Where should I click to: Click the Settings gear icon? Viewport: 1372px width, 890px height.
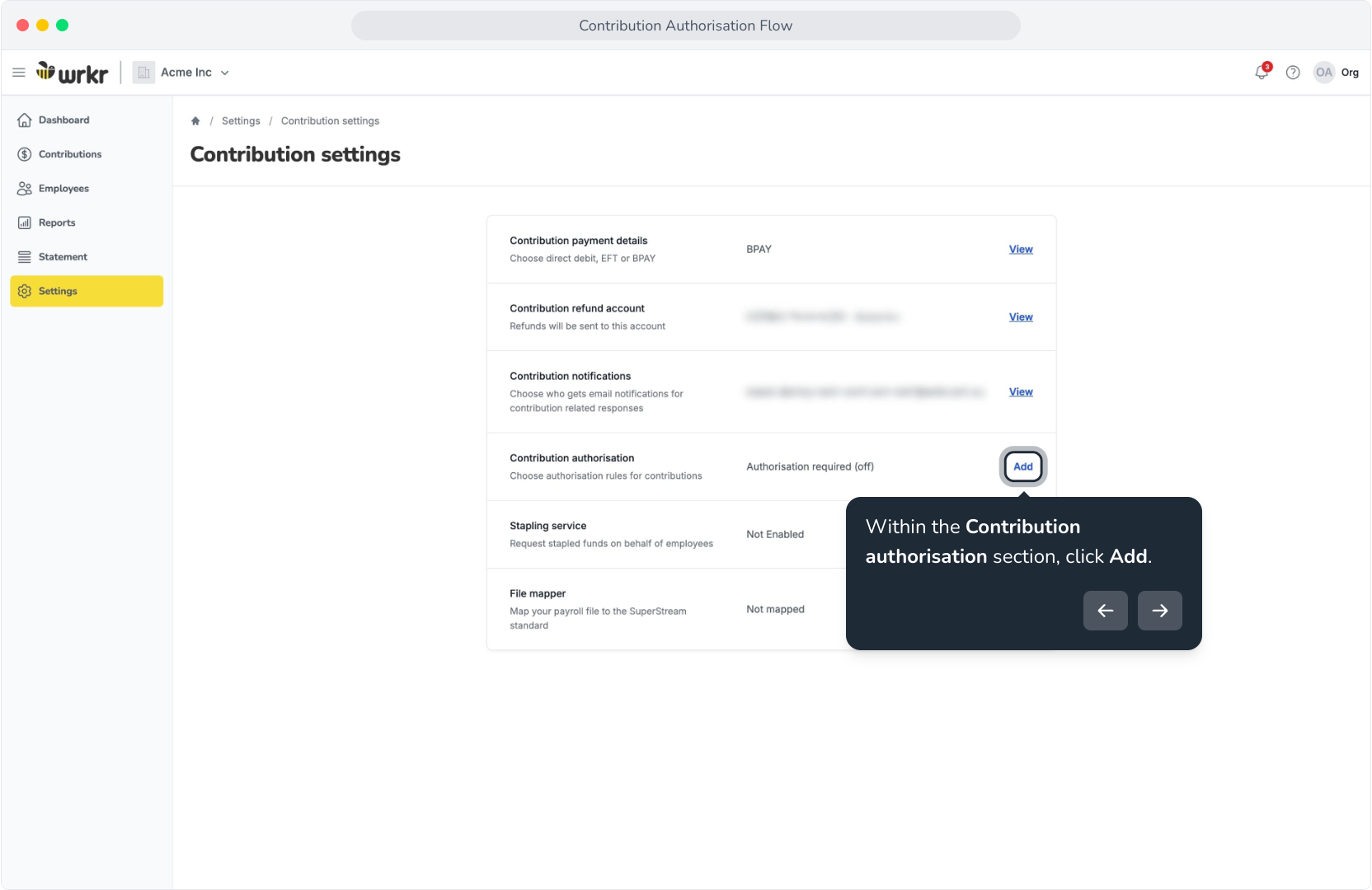pos(25,291)
